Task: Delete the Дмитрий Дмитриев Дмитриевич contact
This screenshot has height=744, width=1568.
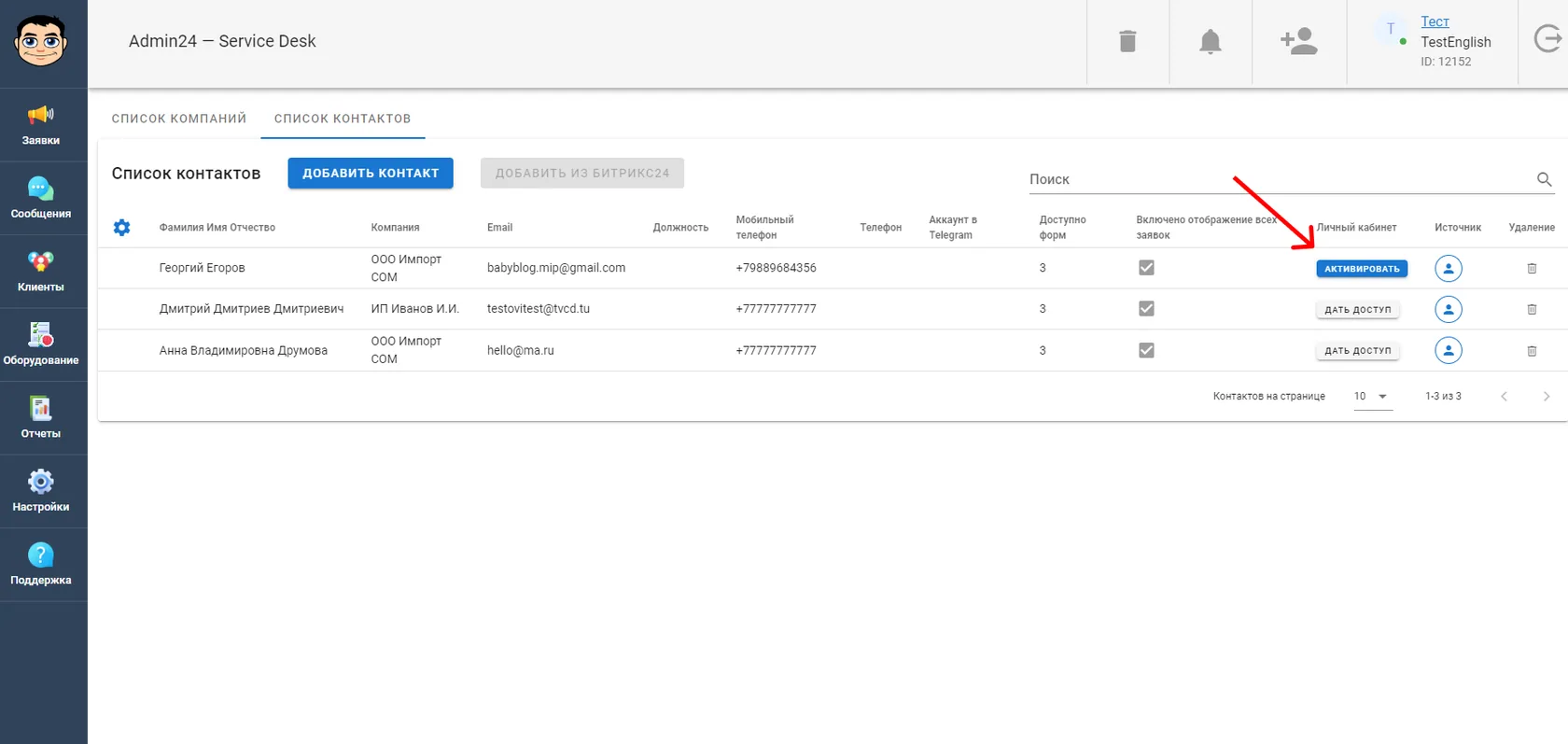Action: [x=1532, y=309]
